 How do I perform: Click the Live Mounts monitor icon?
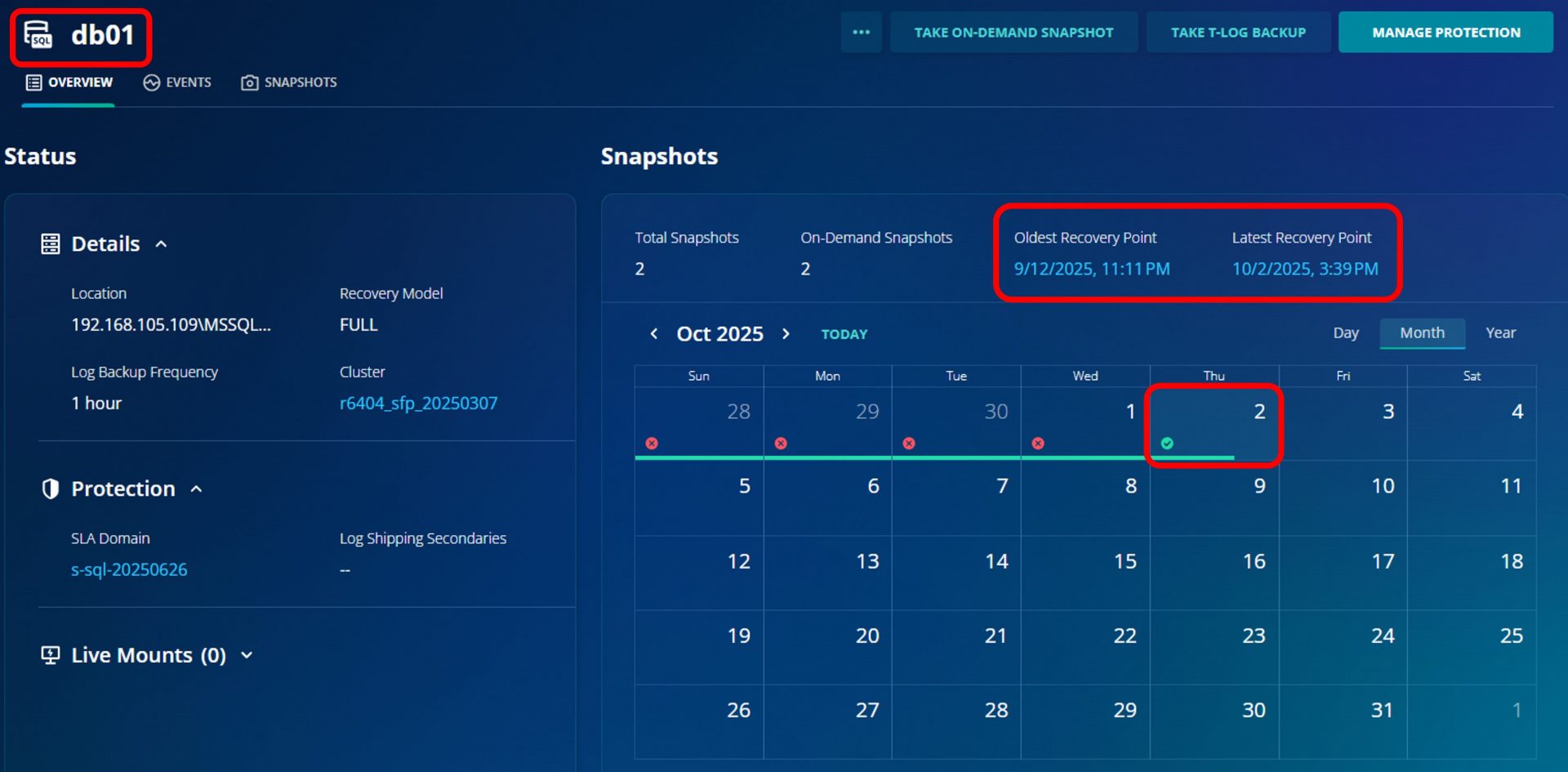coord(51,655)
